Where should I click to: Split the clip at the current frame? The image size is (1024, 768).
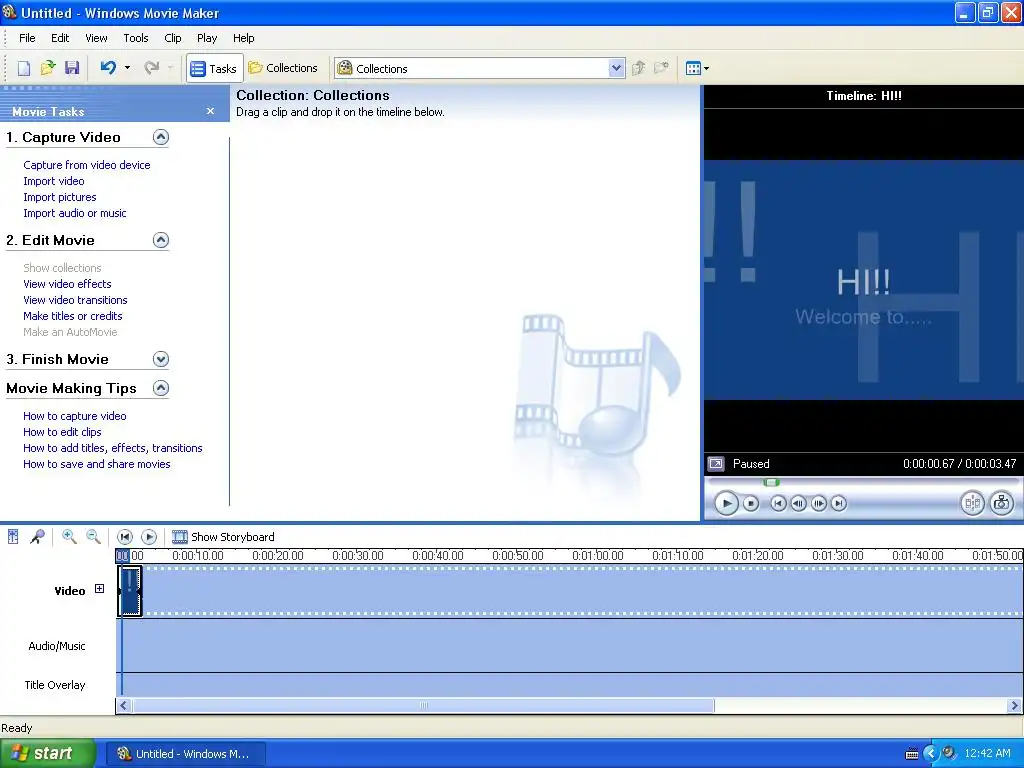click(x=972, y=503)
